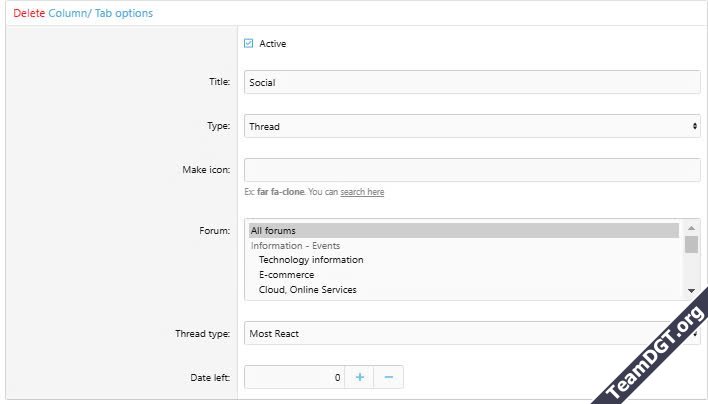Select 'Cloud, Online Services' forum
Viewport: 708px width, 404px height.
(x=307, y=290)
